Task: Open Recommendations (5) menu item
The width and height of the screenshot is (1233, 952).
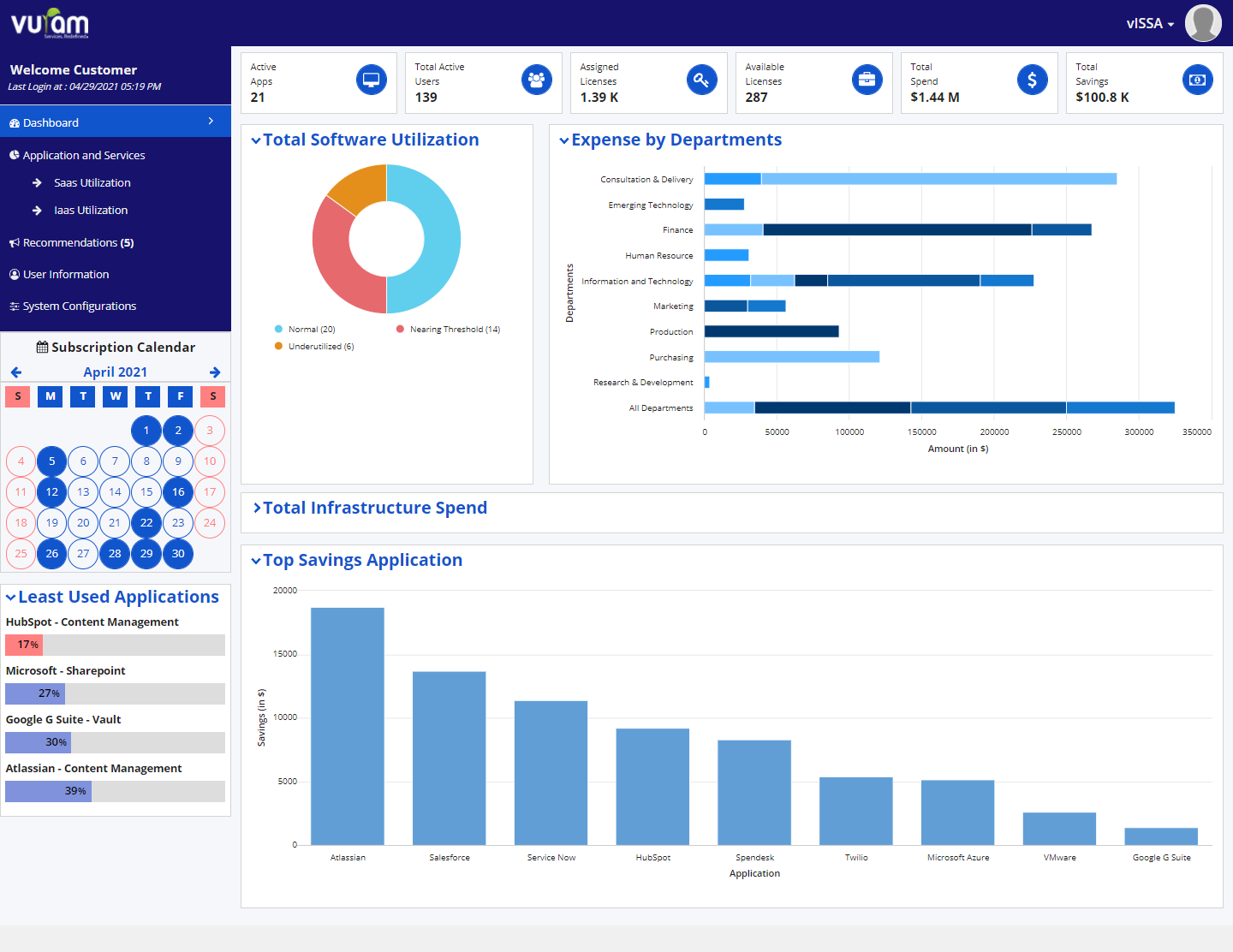Action: (78, 243)
